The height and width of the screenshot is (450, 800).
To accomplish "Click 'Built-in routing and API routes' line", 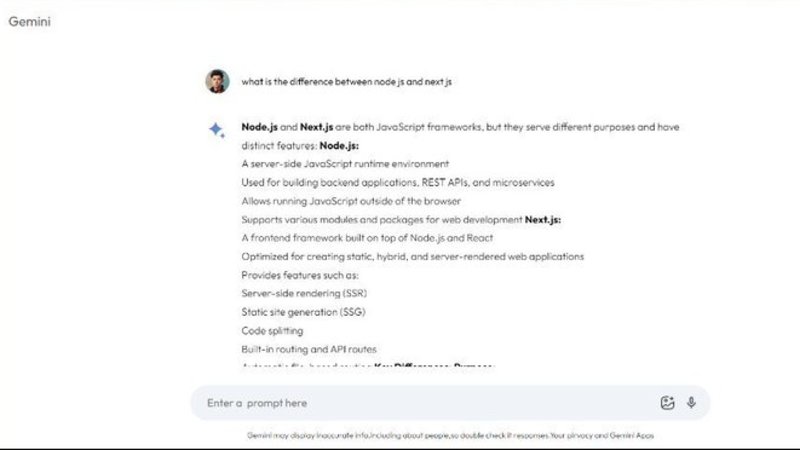I will click(310, 349).
